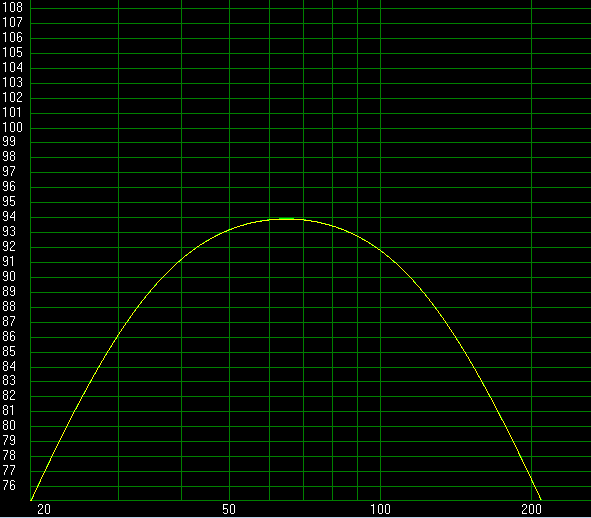Click the y-axis label 95

tap(9, 201)
